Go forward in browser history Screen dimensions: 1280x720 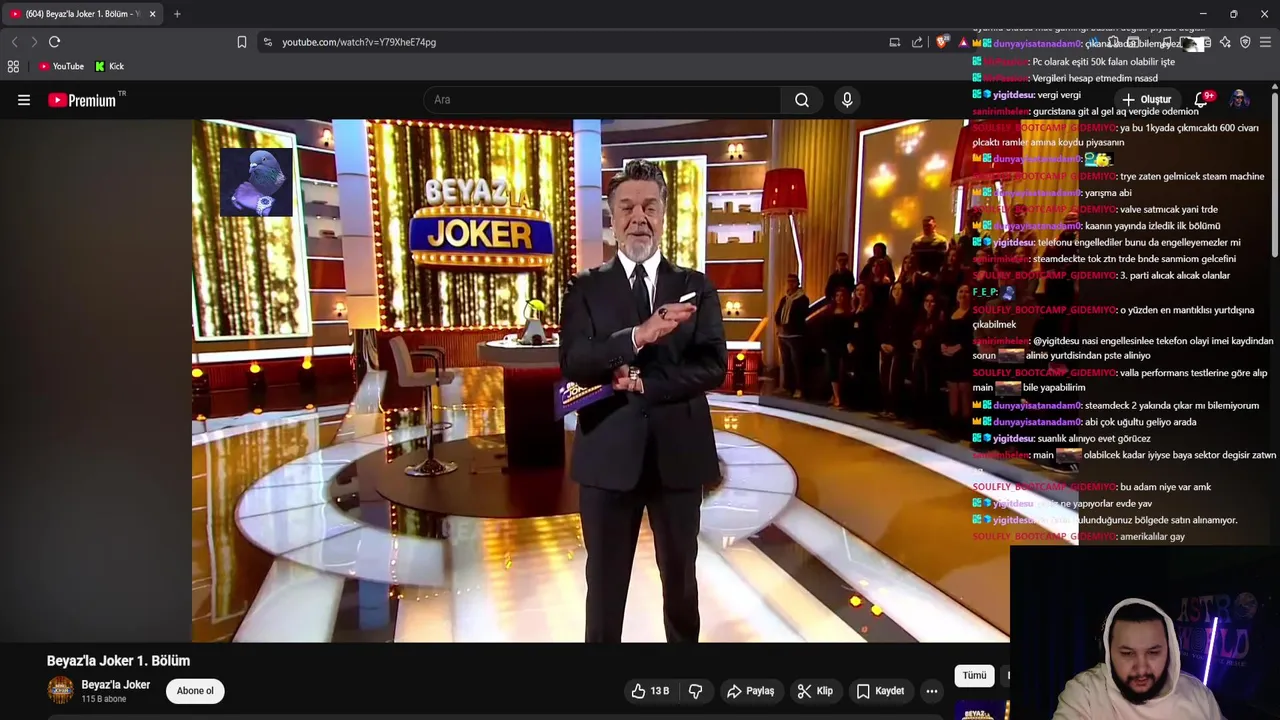(x=33, y=42)
